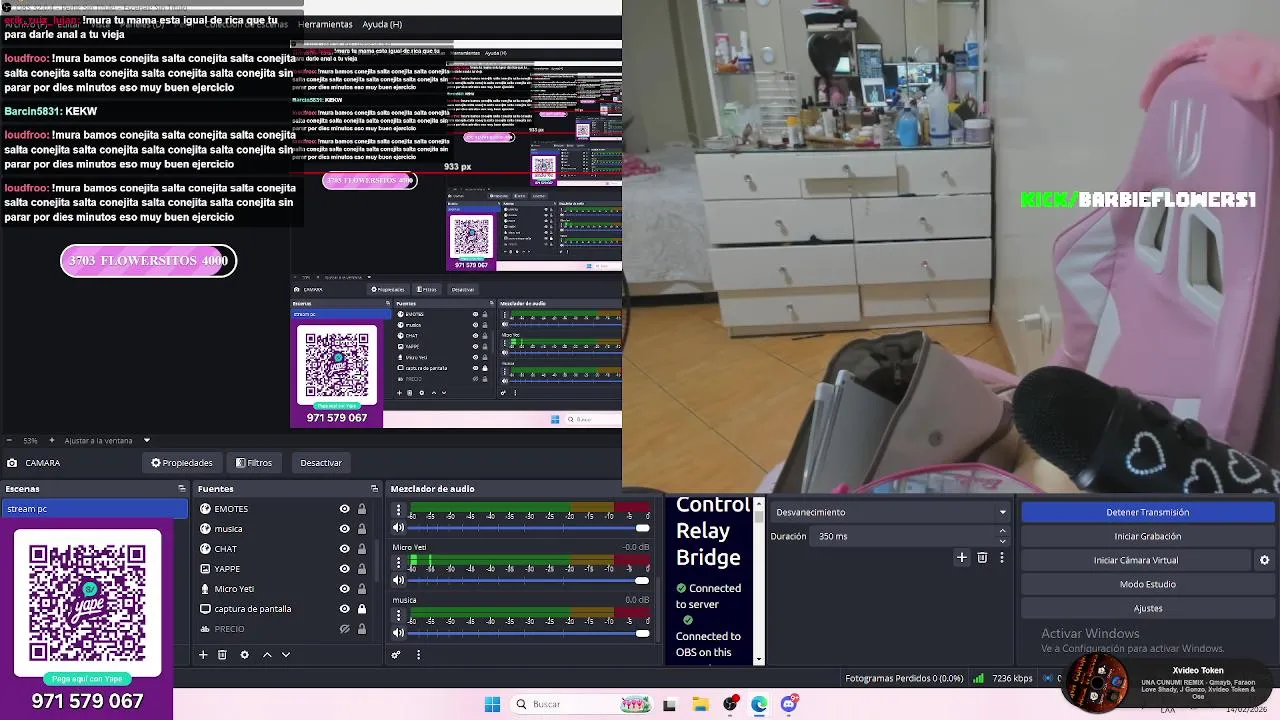Screen dimensions: 1280x720
Task: Lock the EMOTES source
Action: tap(362, 509)
